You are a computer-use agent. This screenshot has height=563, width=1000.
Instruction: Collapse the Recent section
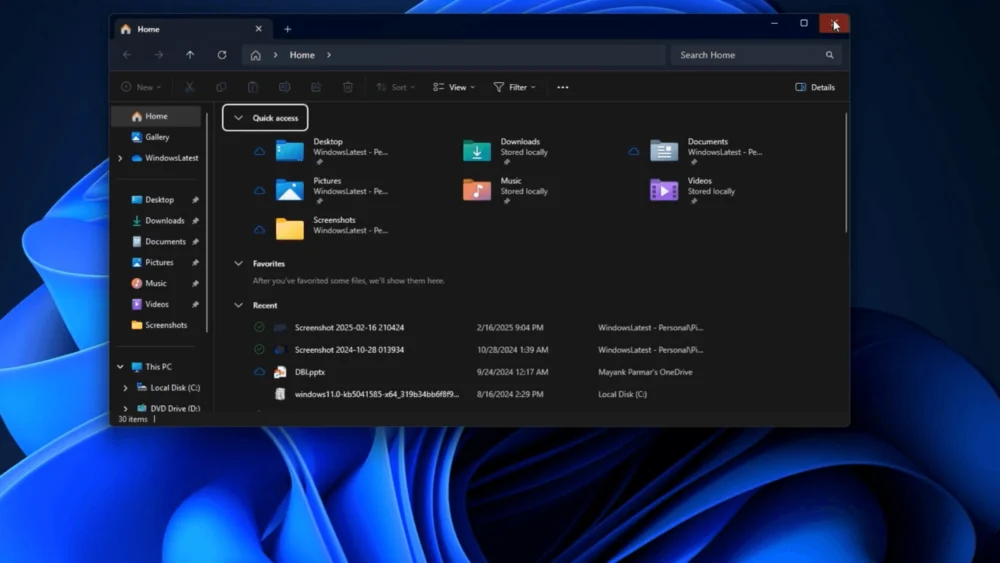tap(239, 305)
